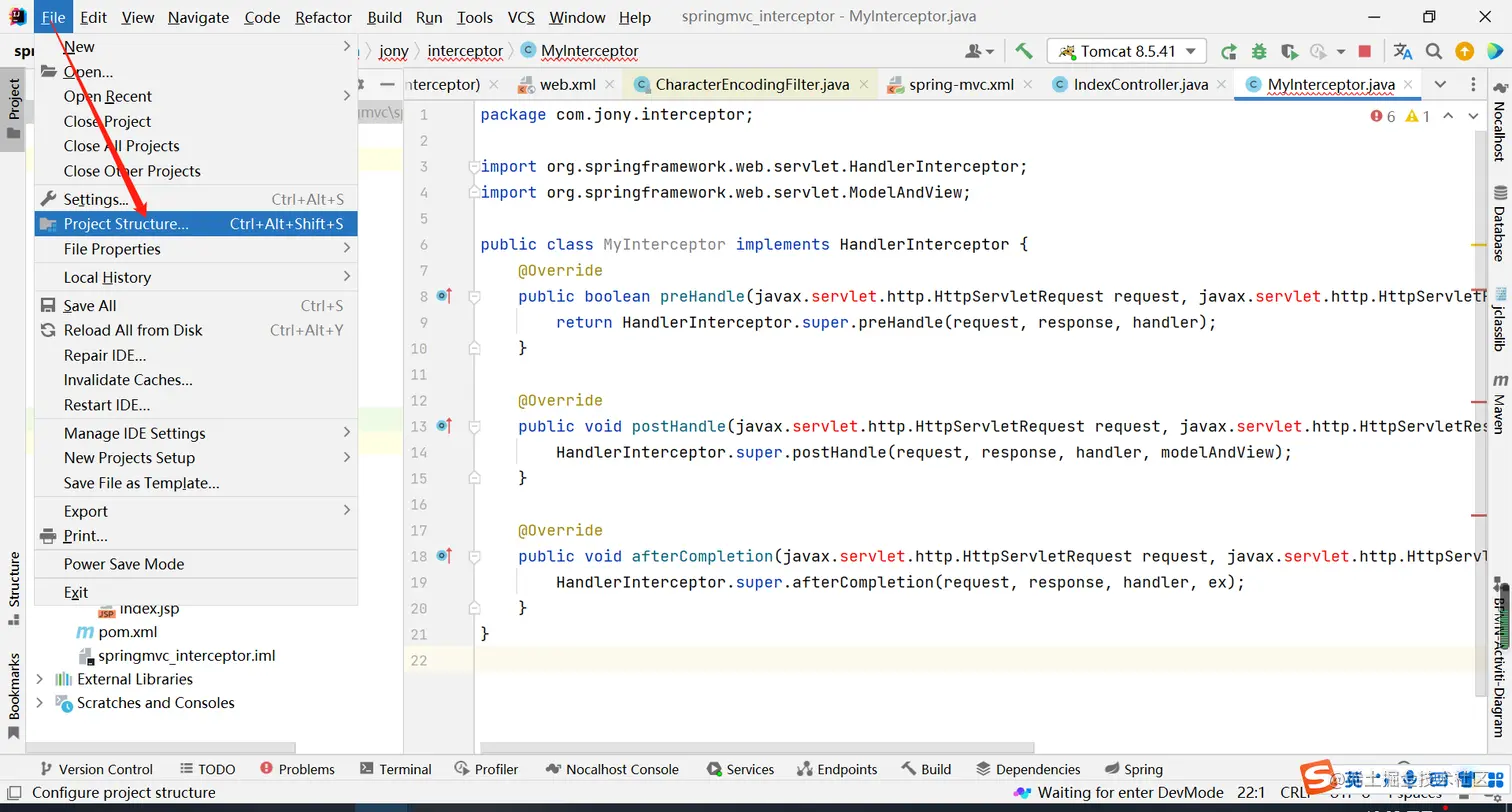Switch to CharacterEncodingFilter.java tab

coord(750,84)
